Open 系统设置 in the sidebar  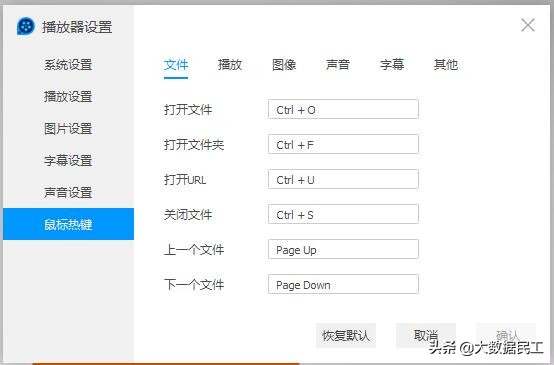tap(68, 65)
